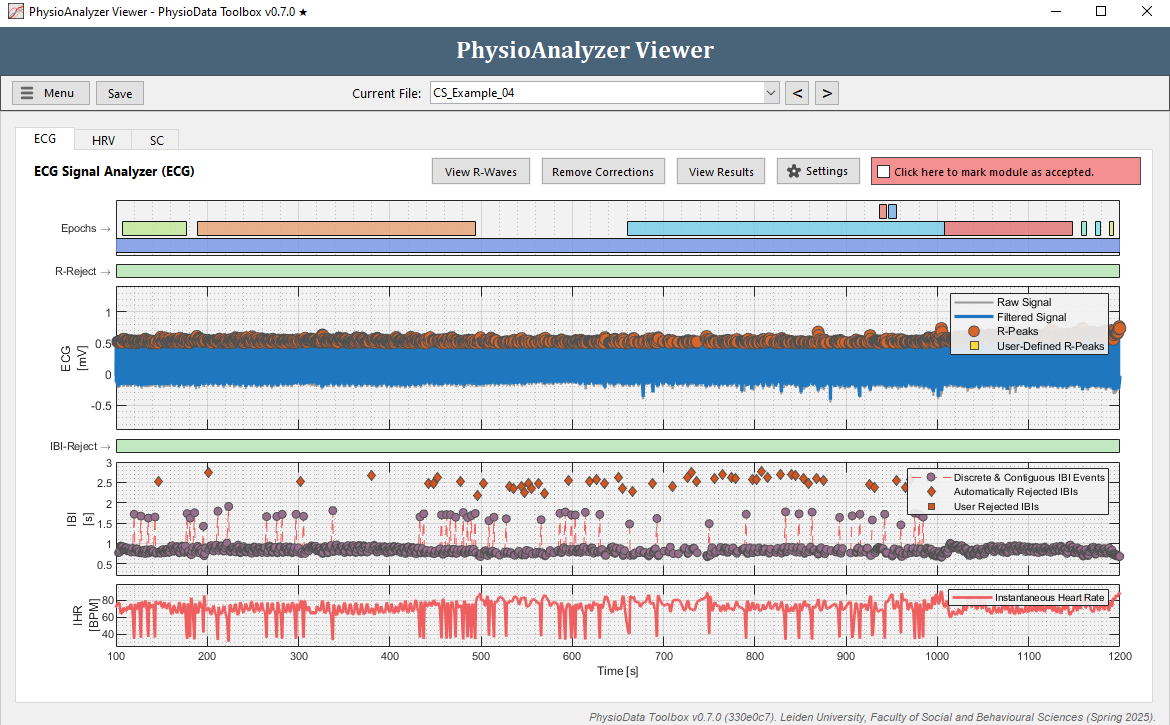Click the green R-Reject bar

pos(618,271)
